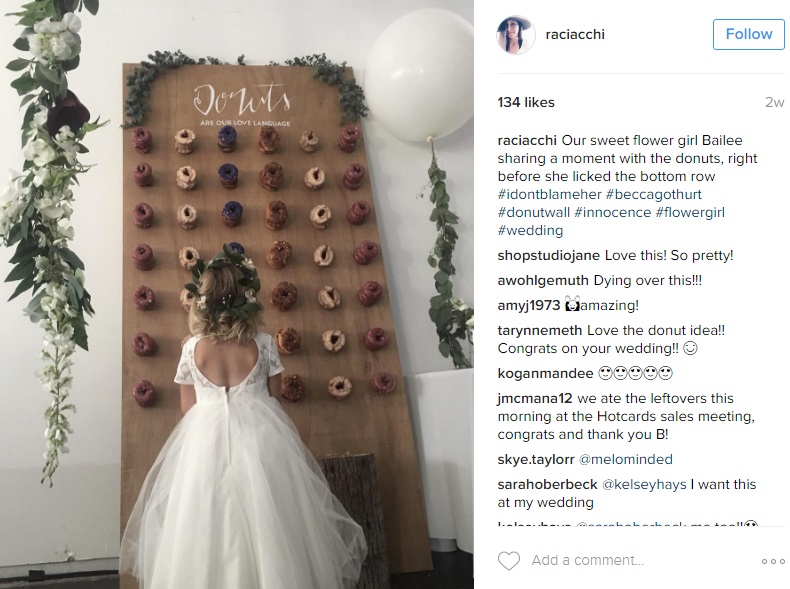Open jmcmana12 commenter profile

pyautogui.click(x=535, y=399)
